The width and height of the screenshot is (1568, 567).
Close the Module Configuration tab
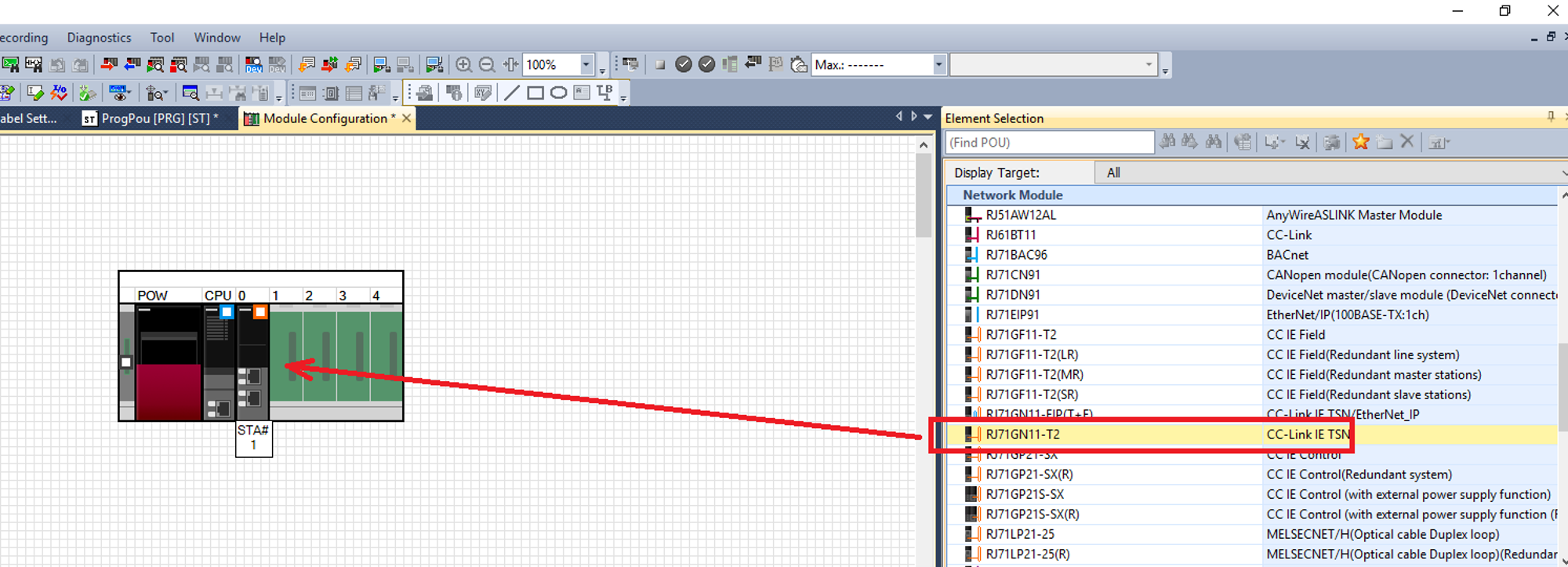[406, 118]
